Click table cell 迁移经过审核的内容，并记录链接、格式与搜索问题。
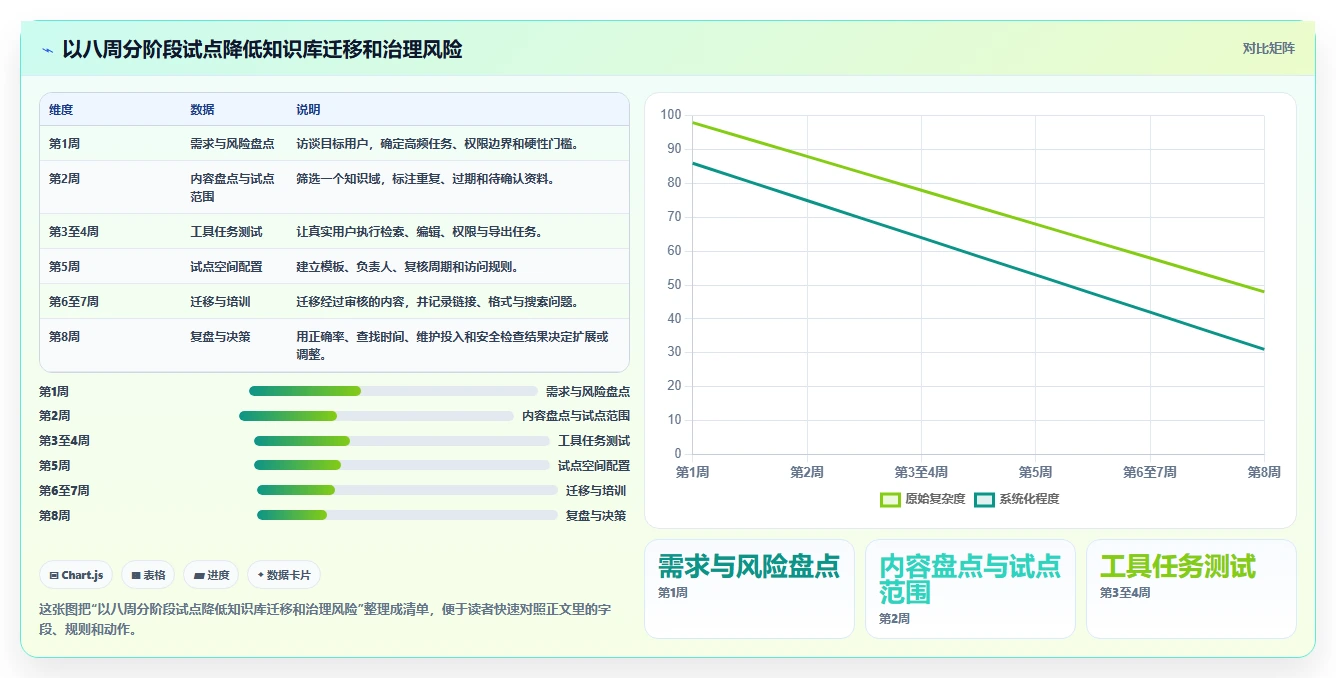Image resolution: width=1336 pixels, height=678 pixels. pos(437,302)
